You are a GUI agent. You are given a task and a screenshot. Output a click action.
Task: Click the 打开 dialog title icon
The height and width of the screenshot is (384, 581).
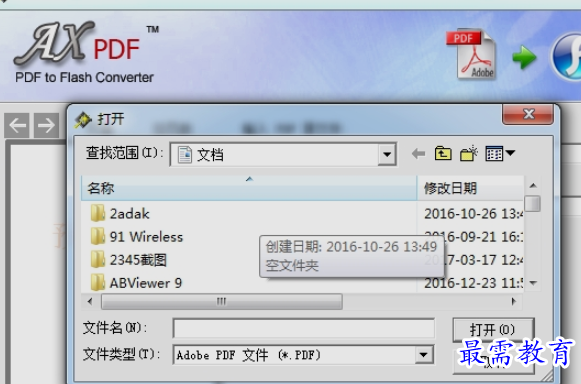[83, 120]
